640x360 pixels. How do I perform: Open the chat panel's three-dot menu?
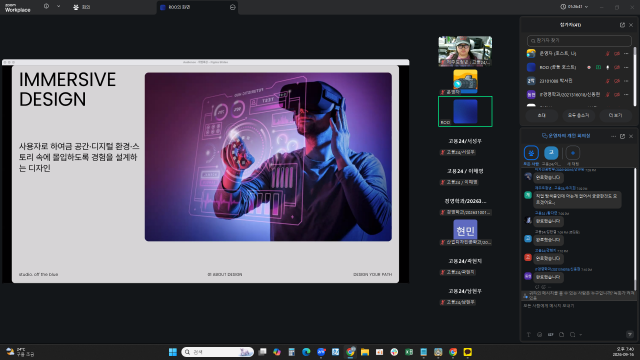tap(613, 136)
